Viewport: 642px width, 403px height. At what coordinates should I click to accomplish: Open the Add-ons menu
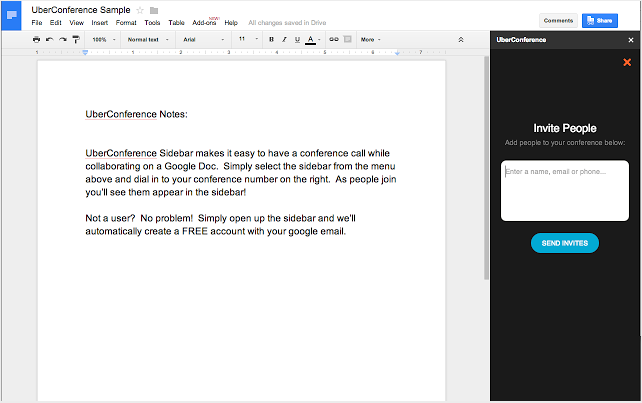(x=204, y=23)
